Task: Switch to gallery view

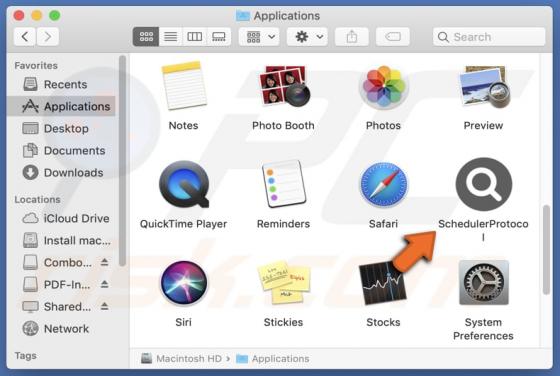Action: (x=219, y=36)
